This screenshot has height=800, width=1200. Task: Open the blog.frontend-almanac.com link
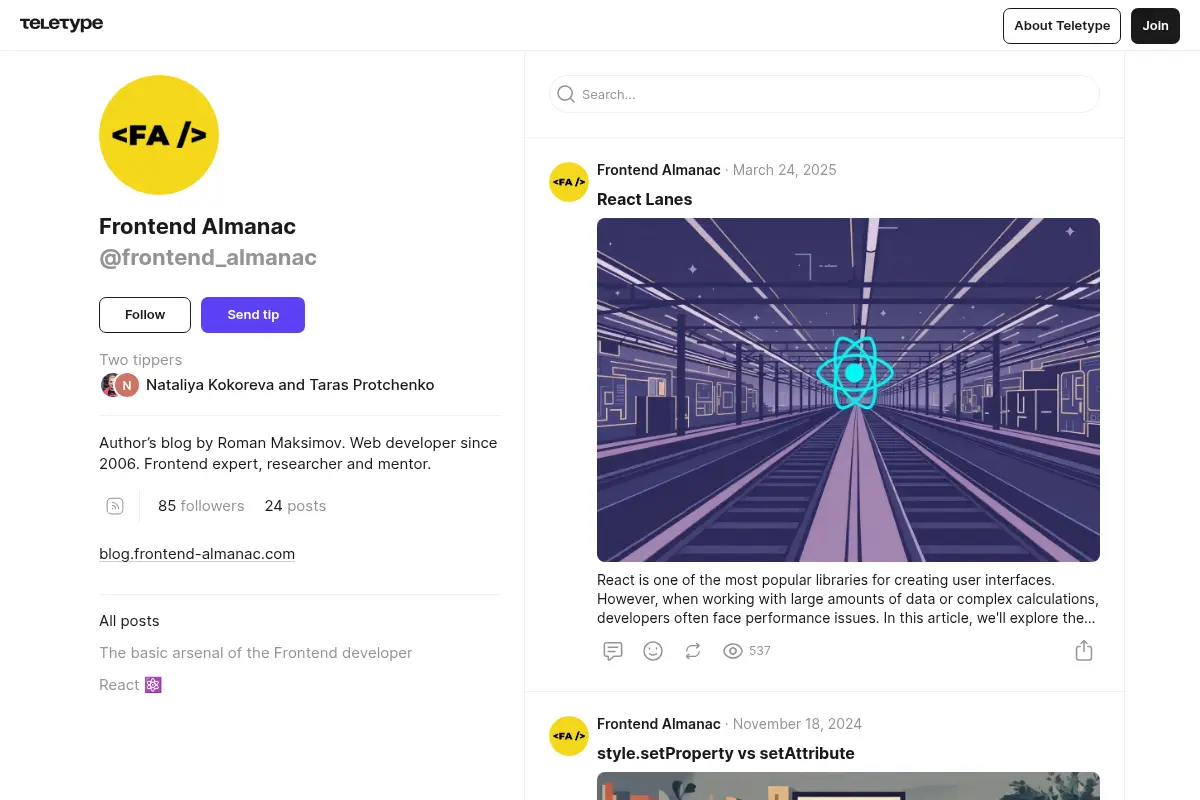[x=197, y=554]
